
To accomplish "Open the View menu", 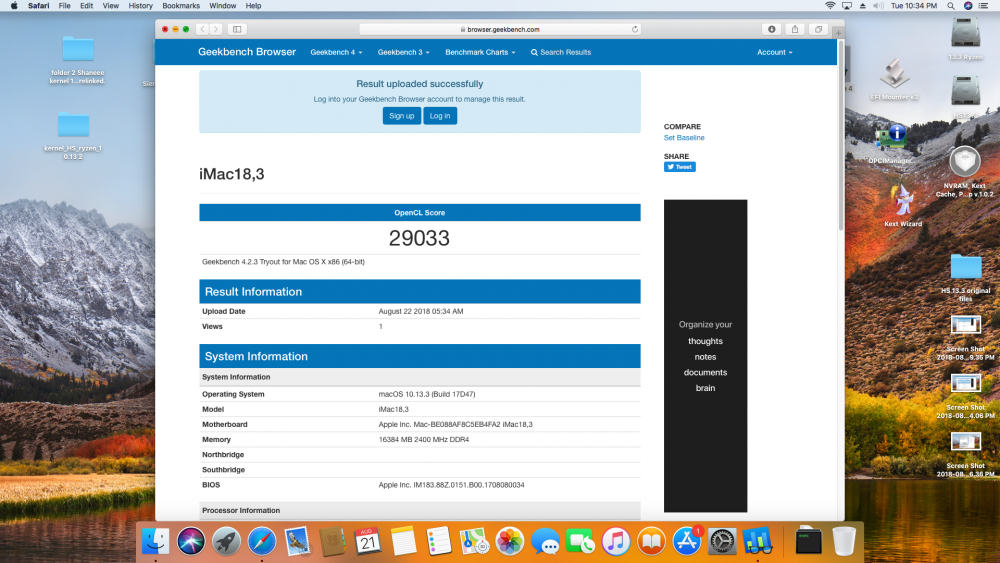I will tap(111, 6).
